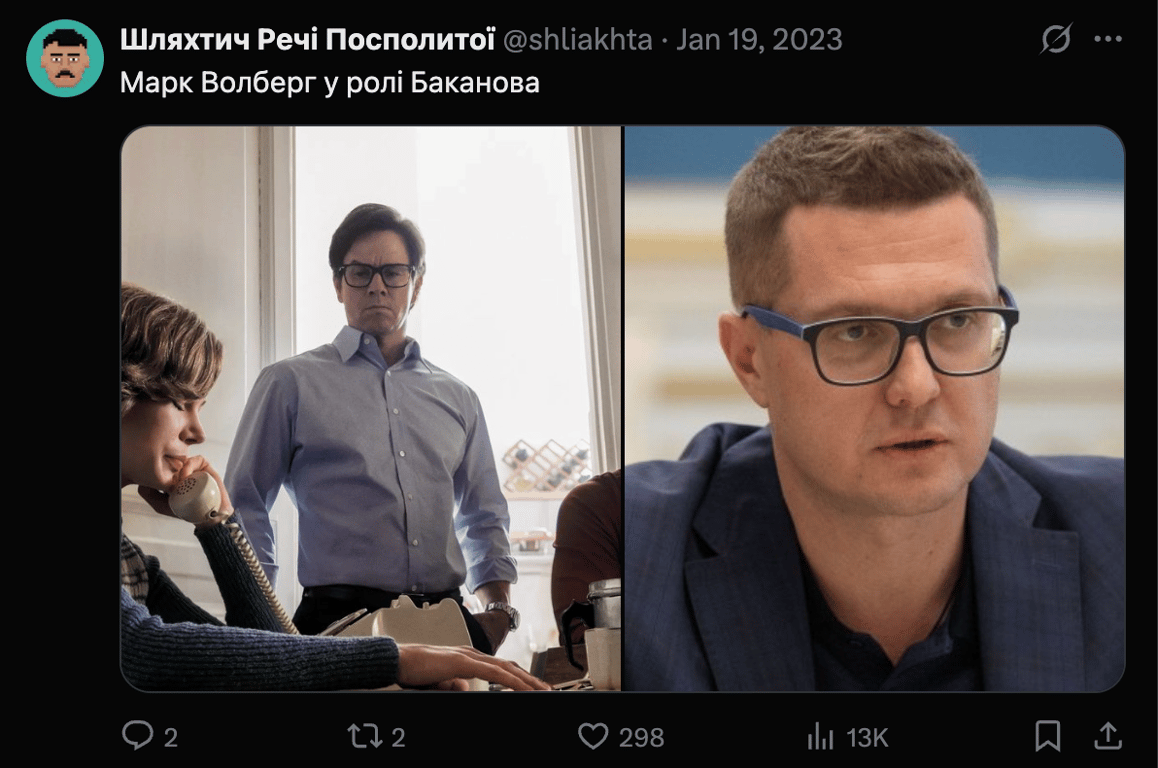
Task: Open the pixel-art profile avatar
Action: coord(65,58)
